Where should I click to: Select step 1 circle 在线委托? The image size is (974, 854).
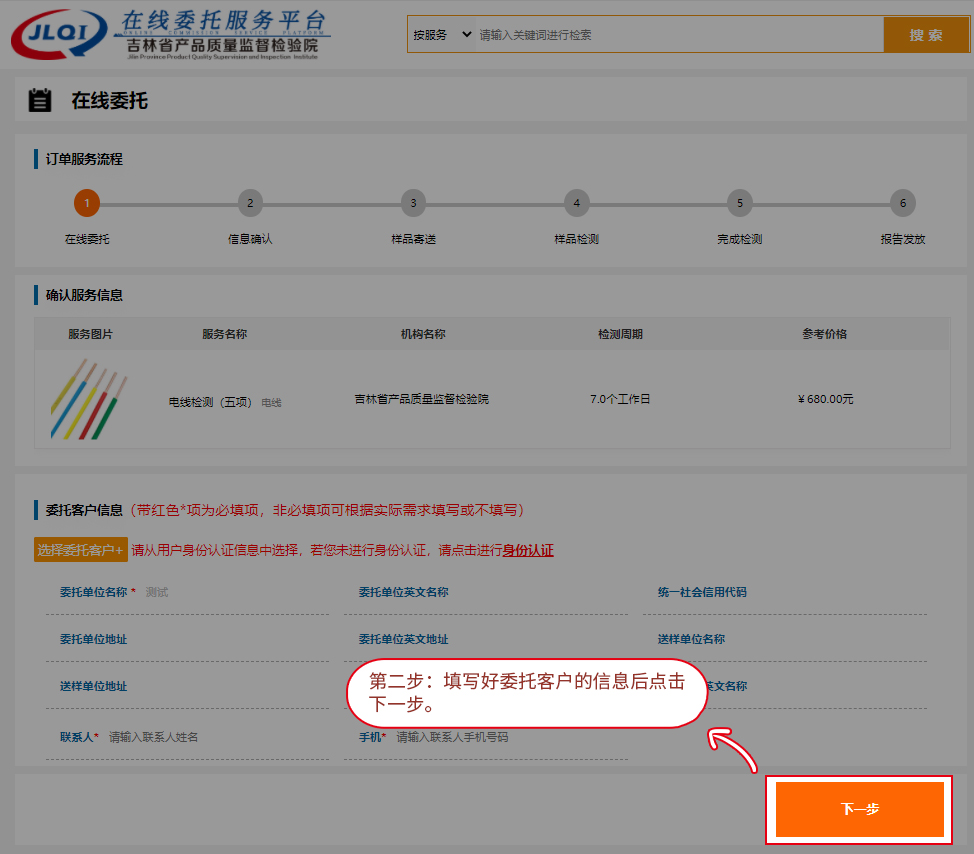click(x=87, y=204)
